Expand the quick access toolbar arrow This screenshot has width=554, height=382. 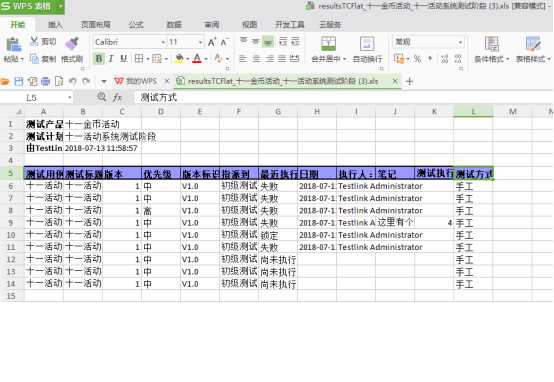[x=104, y=82]
